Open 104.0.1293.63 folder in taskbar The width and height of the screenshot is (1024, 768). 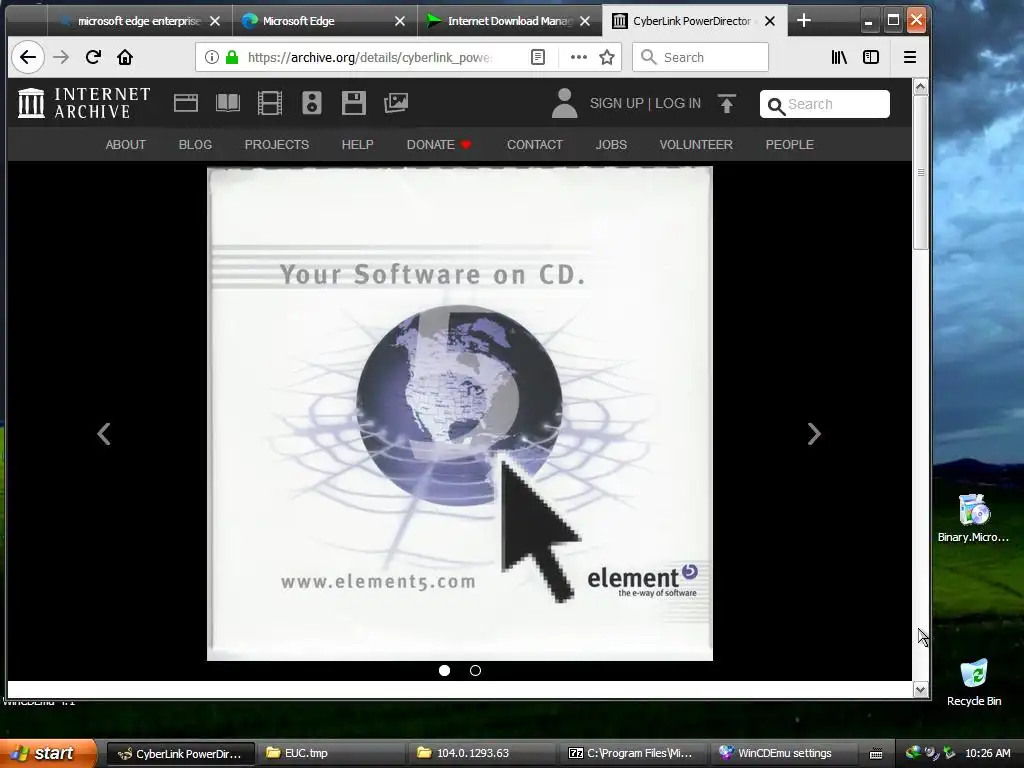coord(483,753)
